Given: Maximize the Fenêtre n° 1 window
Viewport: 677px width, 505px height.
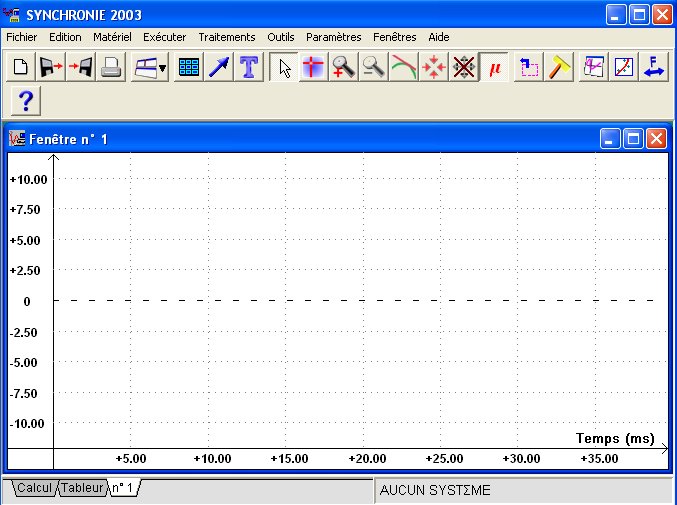Looking at the screenshot, I should coord(633,139).
